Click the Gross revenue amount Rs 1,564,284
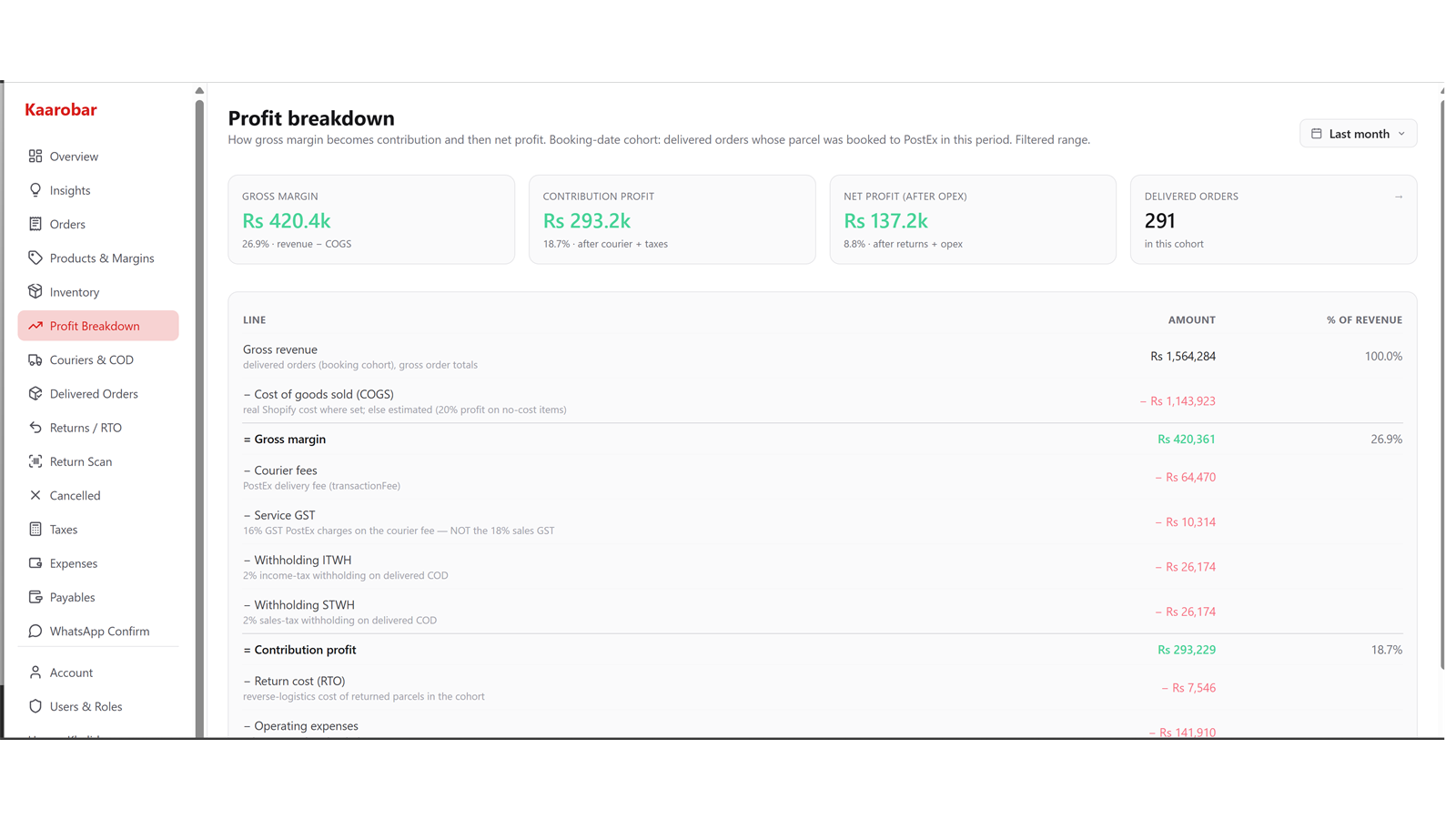This screenshot has height=819, width=1456. pos(1183,356)
